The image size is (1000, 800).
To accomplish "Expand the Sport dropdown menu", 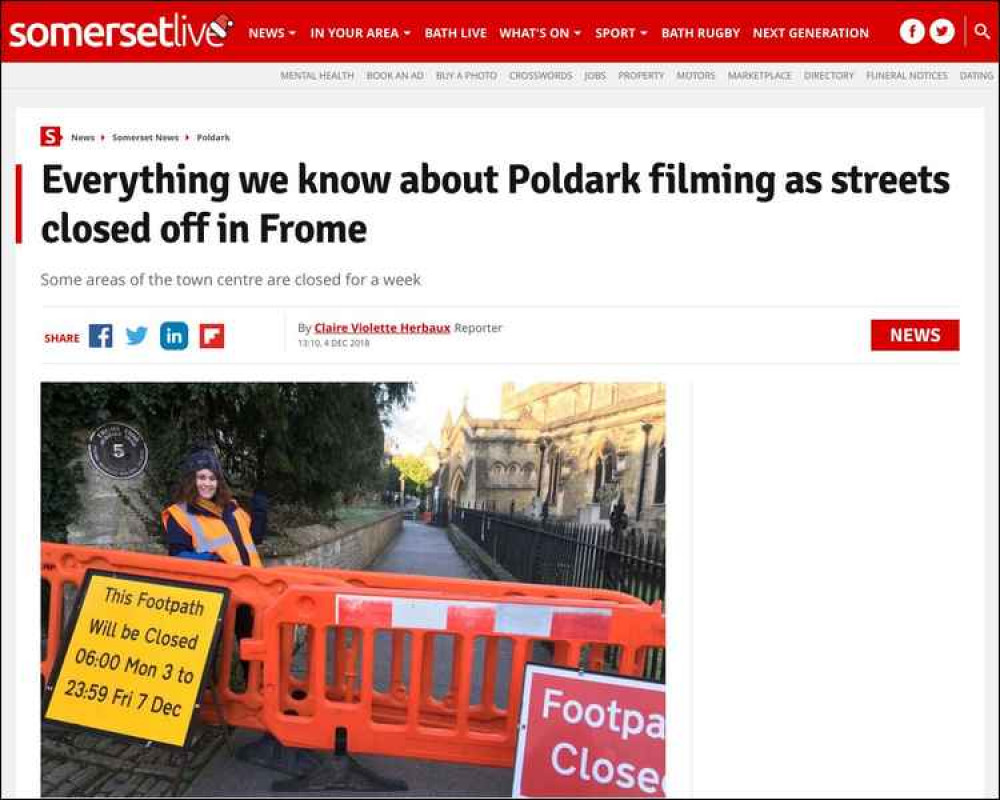I will (x=621, y=33).
